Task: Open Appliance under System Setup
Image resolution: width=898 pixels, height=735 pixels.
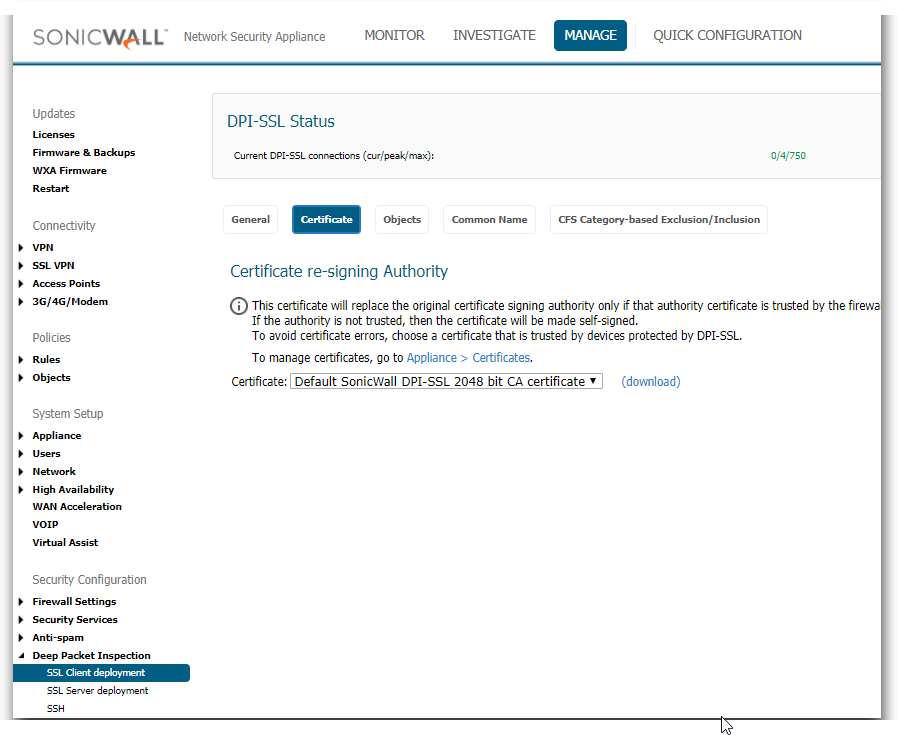Action: (57, 436)
